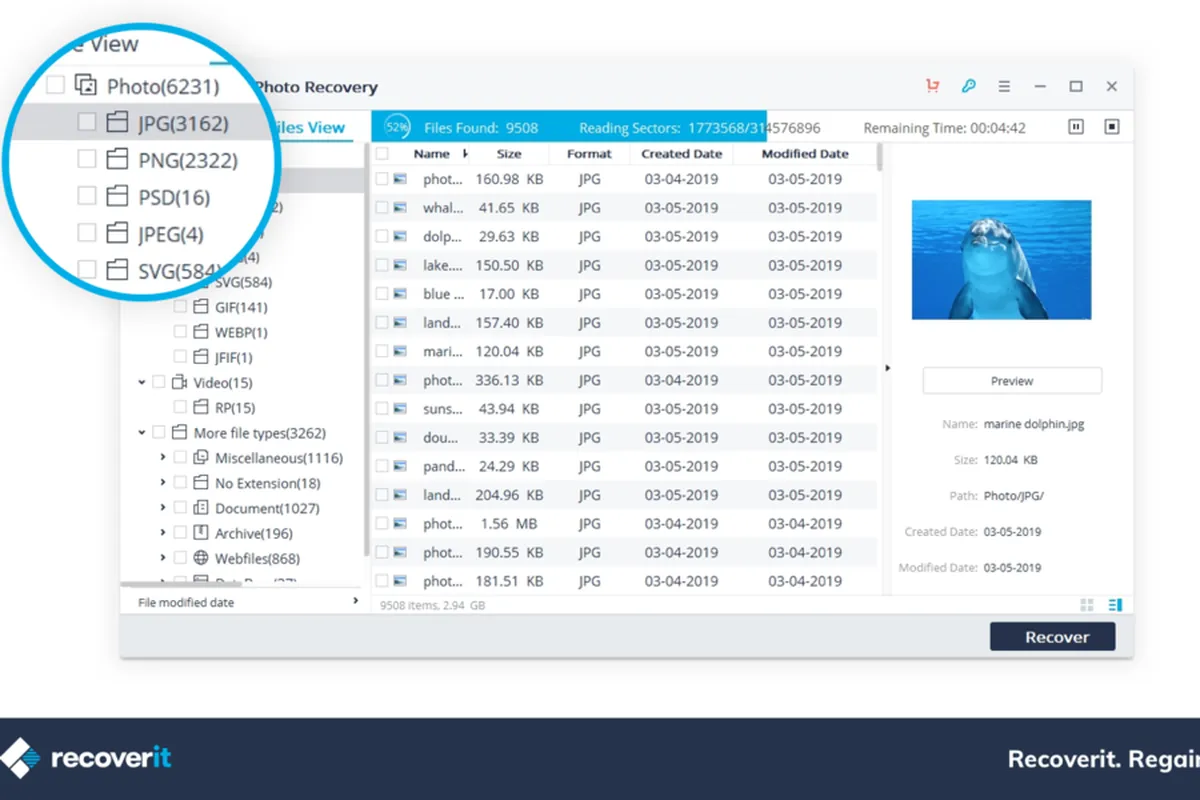Check the 336.13 KB file row checkbox
The width and height of the screenshot is (1200, 800).
click(382, 380)
